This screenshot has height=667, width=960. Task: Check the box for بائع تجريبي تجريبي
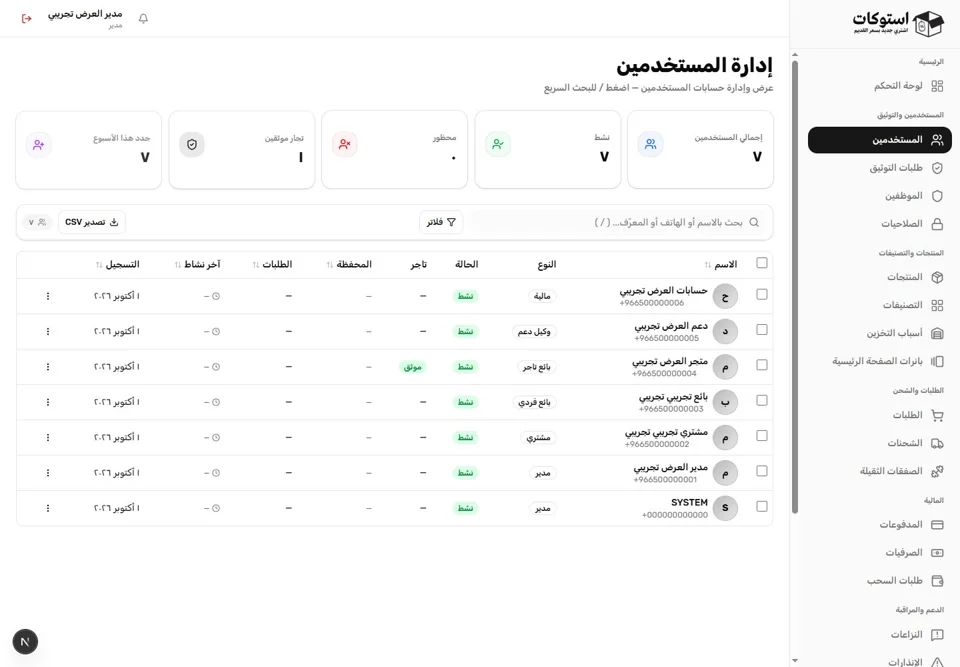[762, 400]
